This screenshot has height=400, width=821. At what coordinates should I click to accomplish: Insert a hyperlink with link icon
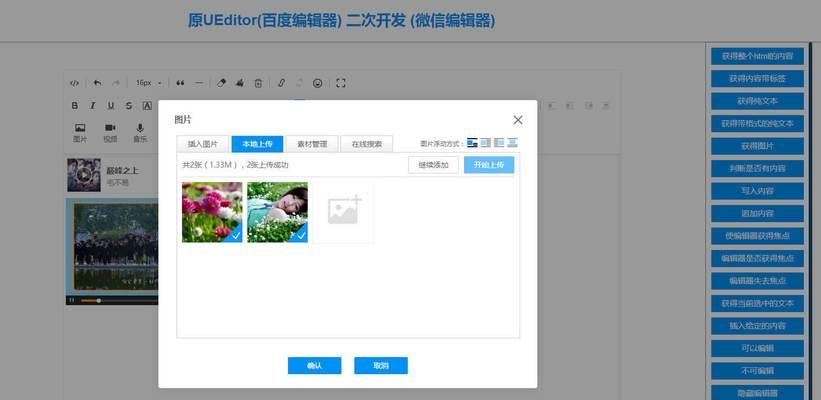point(281,83)
